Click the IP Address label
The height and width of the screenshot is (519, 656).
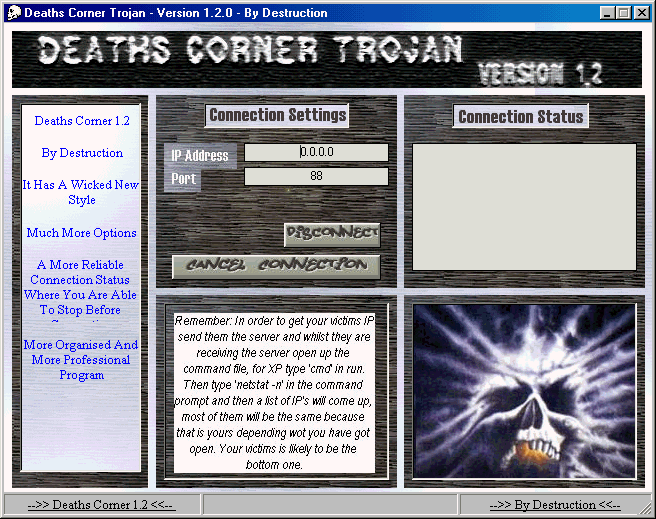(x=200, y=155)
